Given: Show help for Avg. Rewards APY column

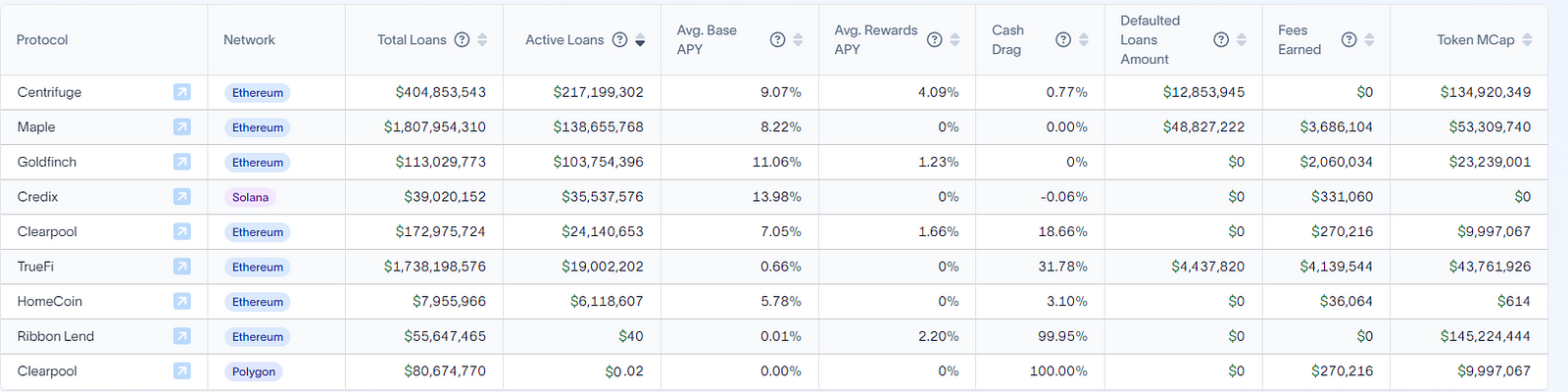Looking at the screenshot, I should pos(934,40).
